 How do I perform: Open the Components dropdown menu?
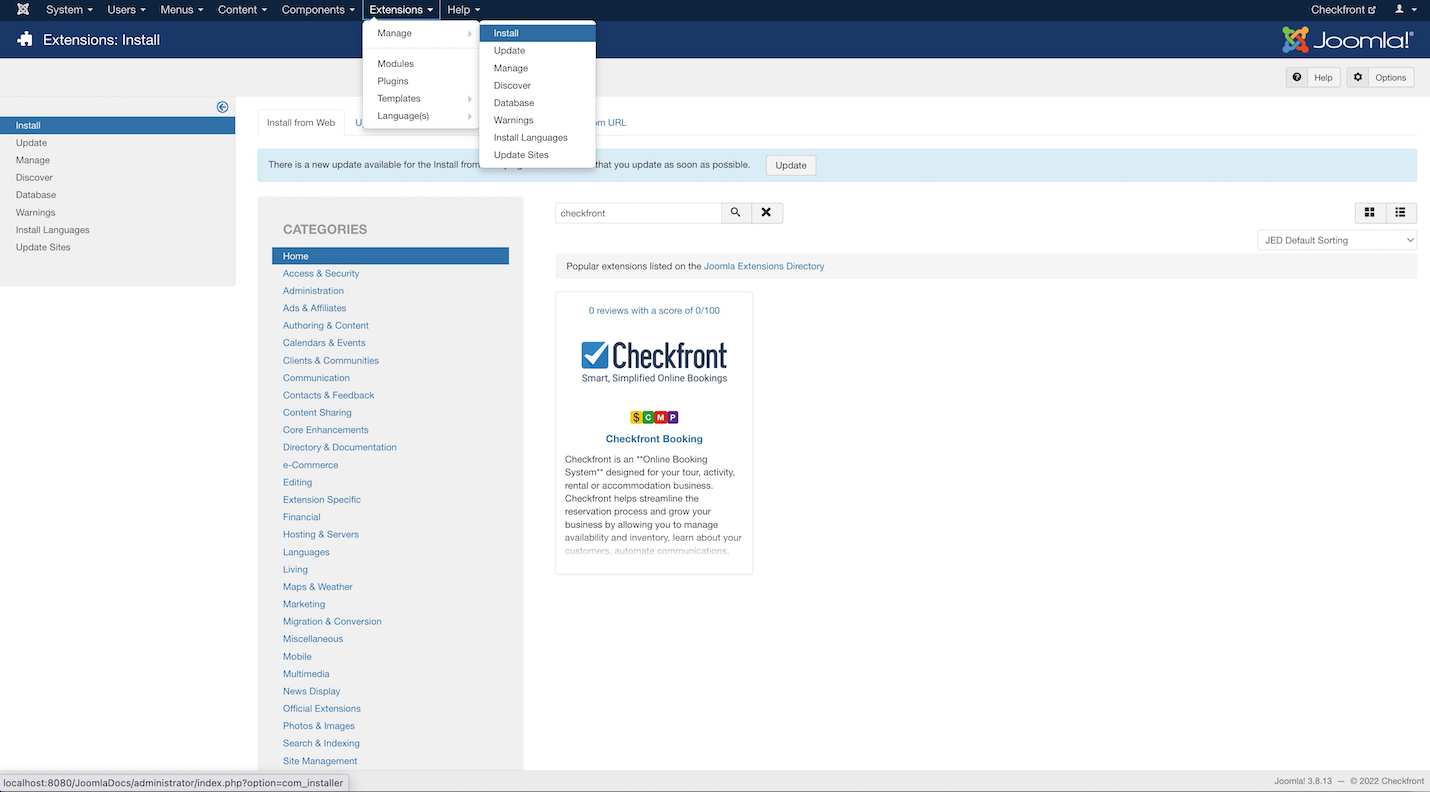pos(318,10)
